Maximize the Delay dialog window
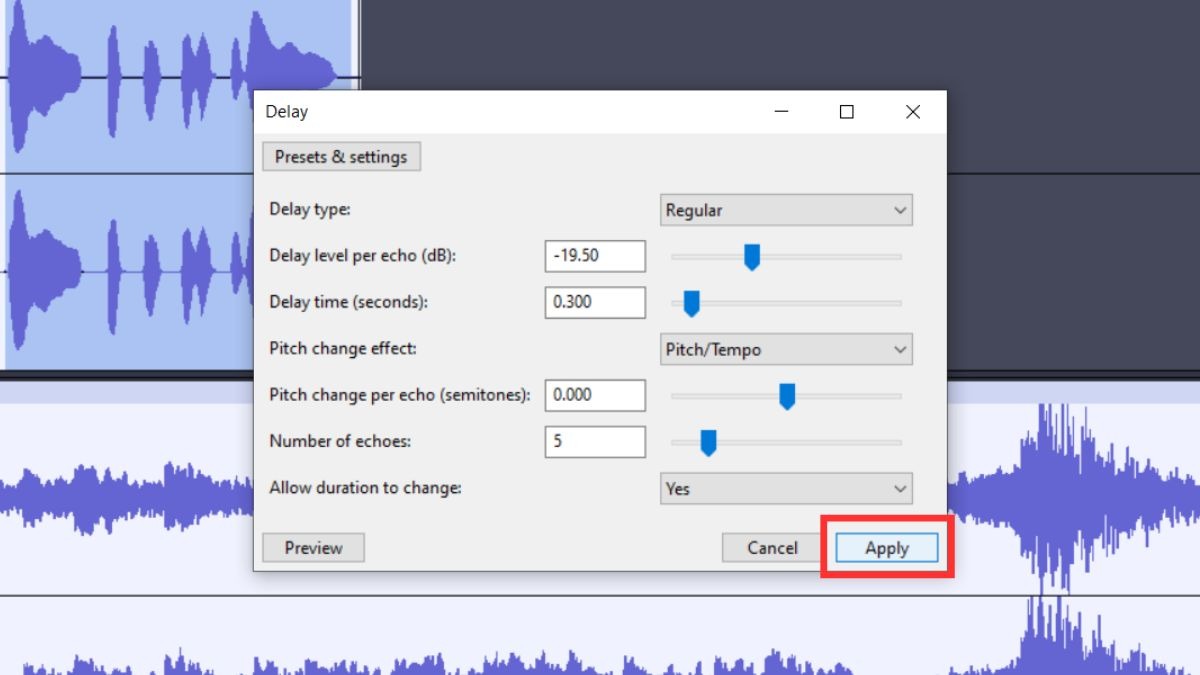 pos(846,112)
